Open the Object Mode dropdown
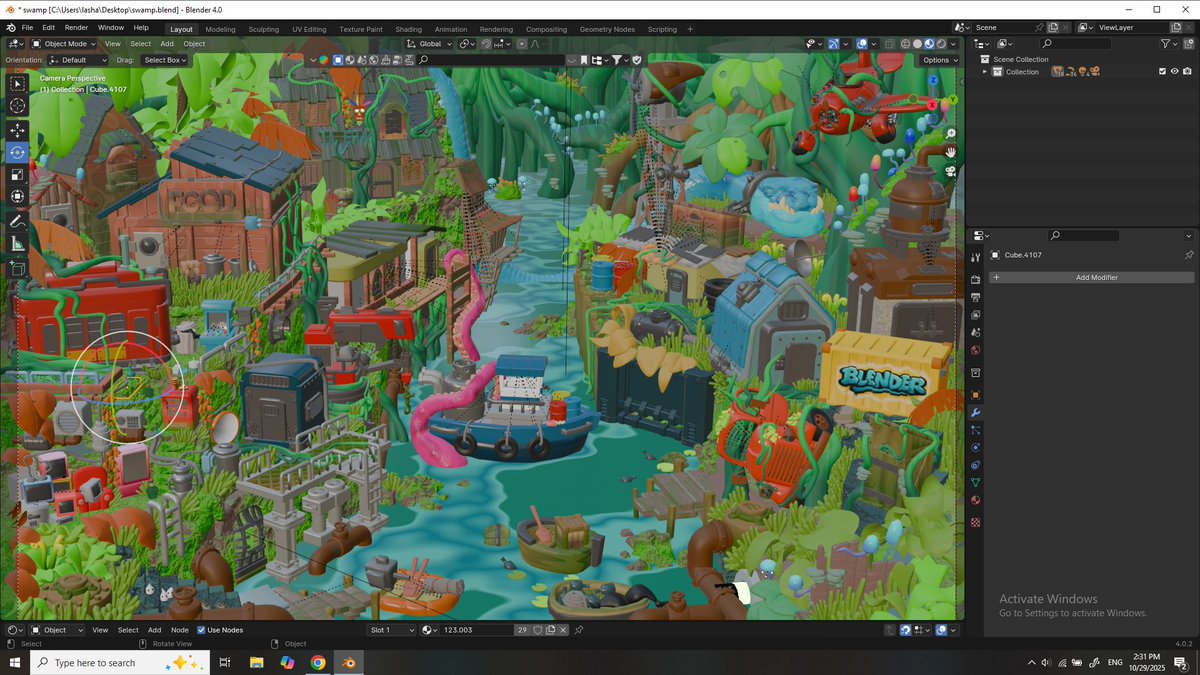Viewport: 1200px width, 675px height. pos(64,43)
